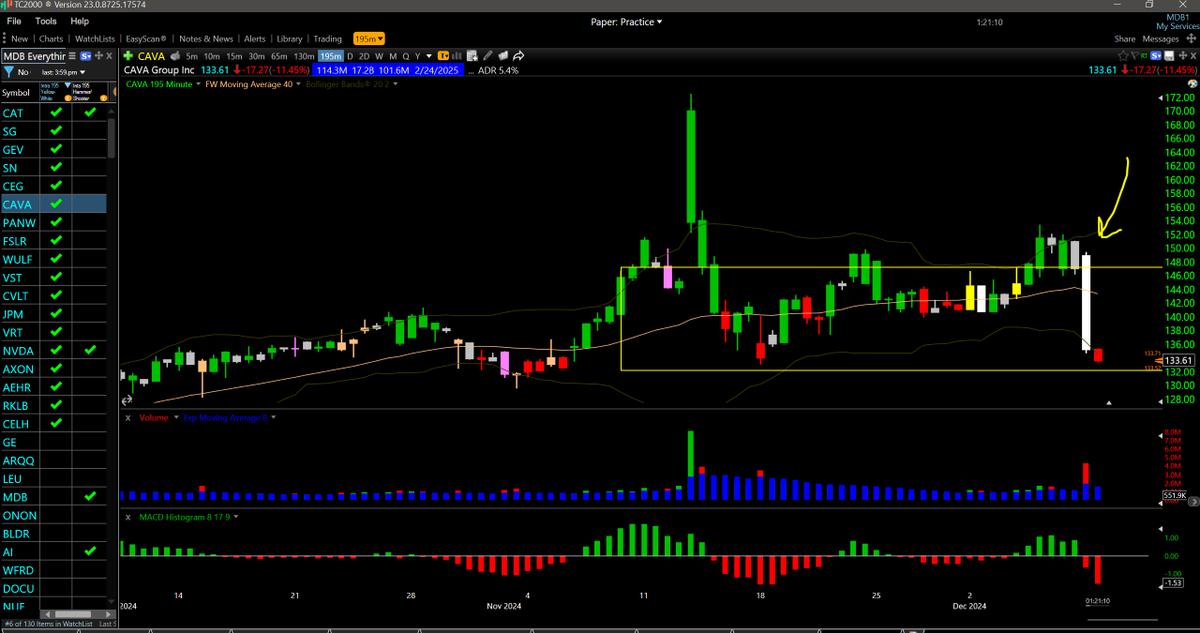Switch chart to 65m timeframe
The width and height of the screenshot is (1200, 633).
click(x=279, y=56)
